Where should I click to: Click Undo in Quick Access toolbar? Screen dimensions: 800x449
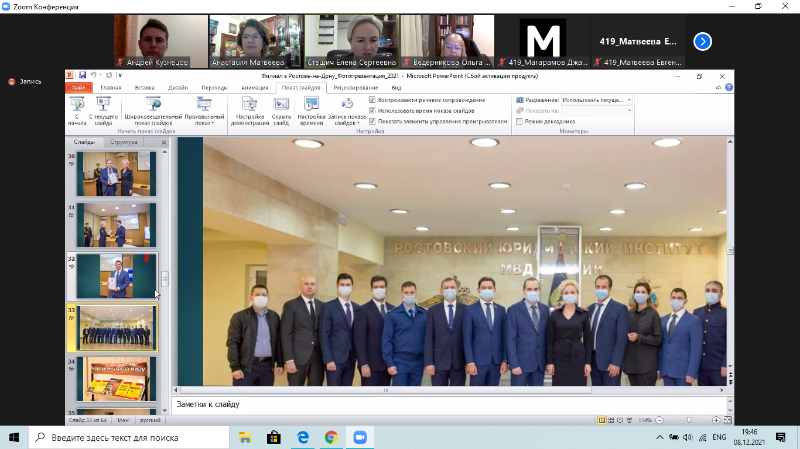[x=93, y=76]
